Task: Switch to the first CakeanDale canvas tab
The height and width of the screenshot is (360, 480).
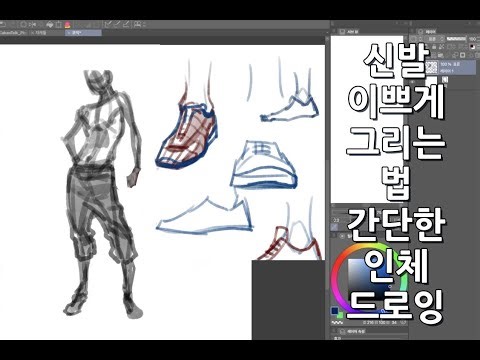Action: point(14,33)
